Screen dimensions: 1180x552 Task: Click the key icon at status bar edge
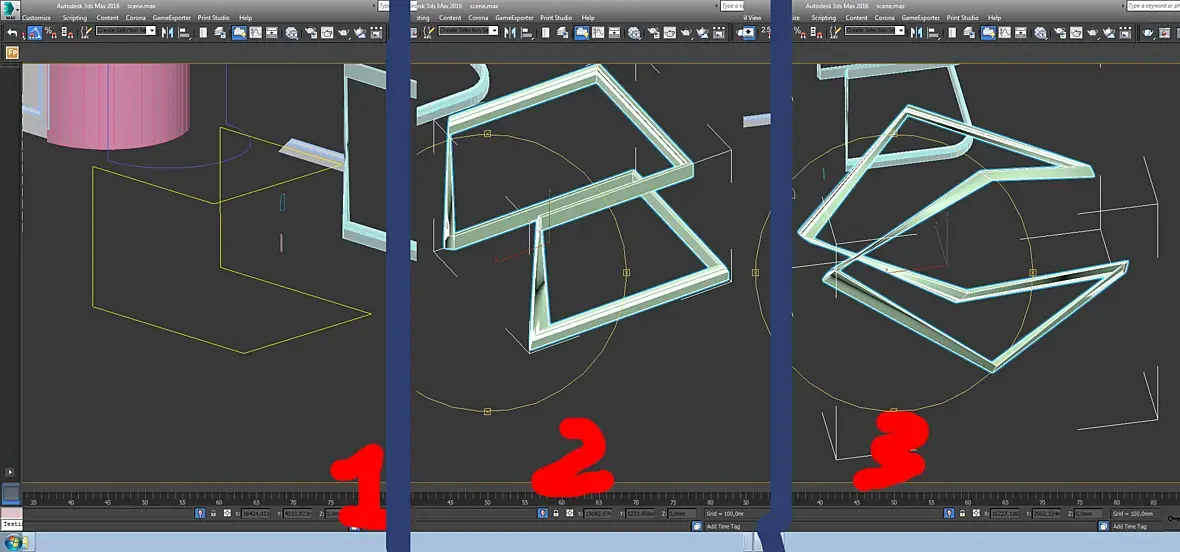(x=1174, y=519)
